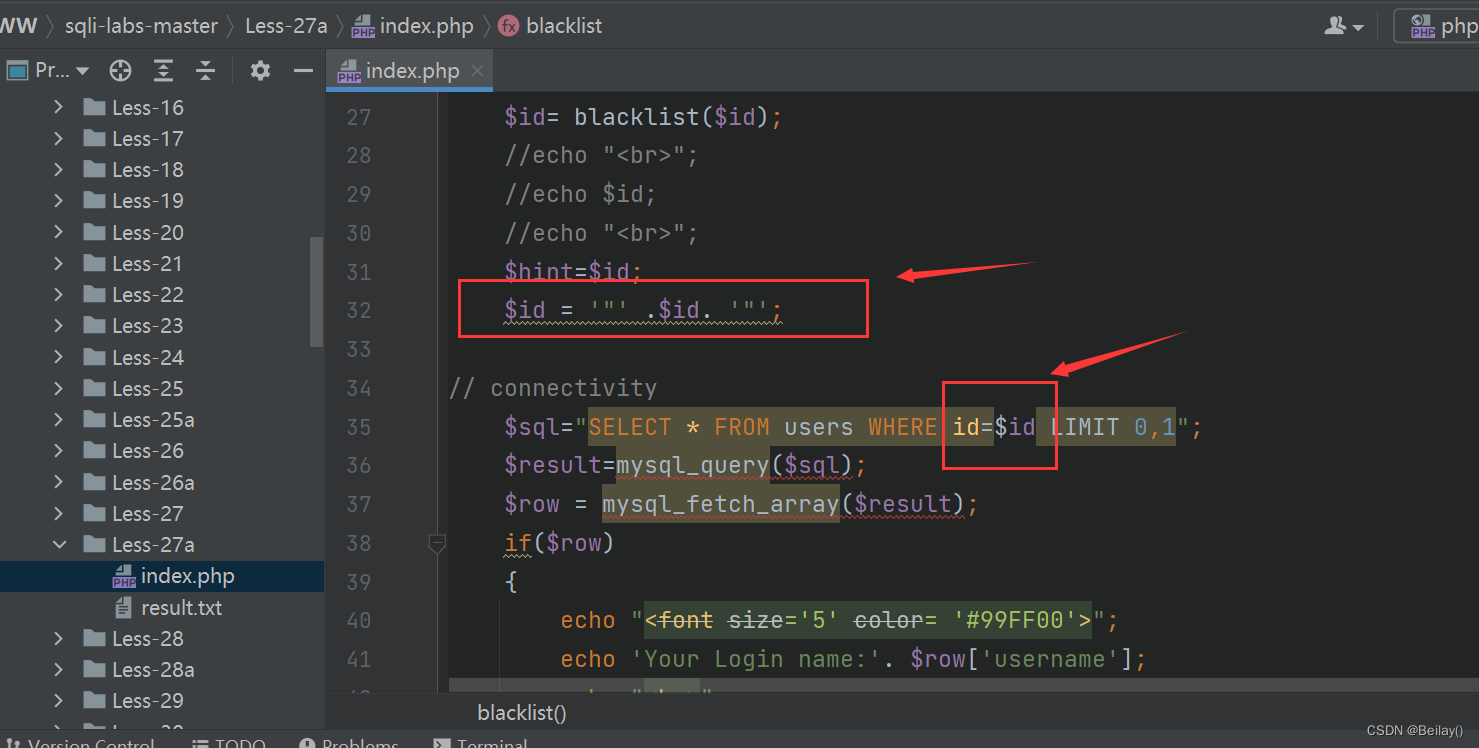Select the Less-28 folder
The height and width of the screenshot is (748, 1479).
[x=148, y=638]
